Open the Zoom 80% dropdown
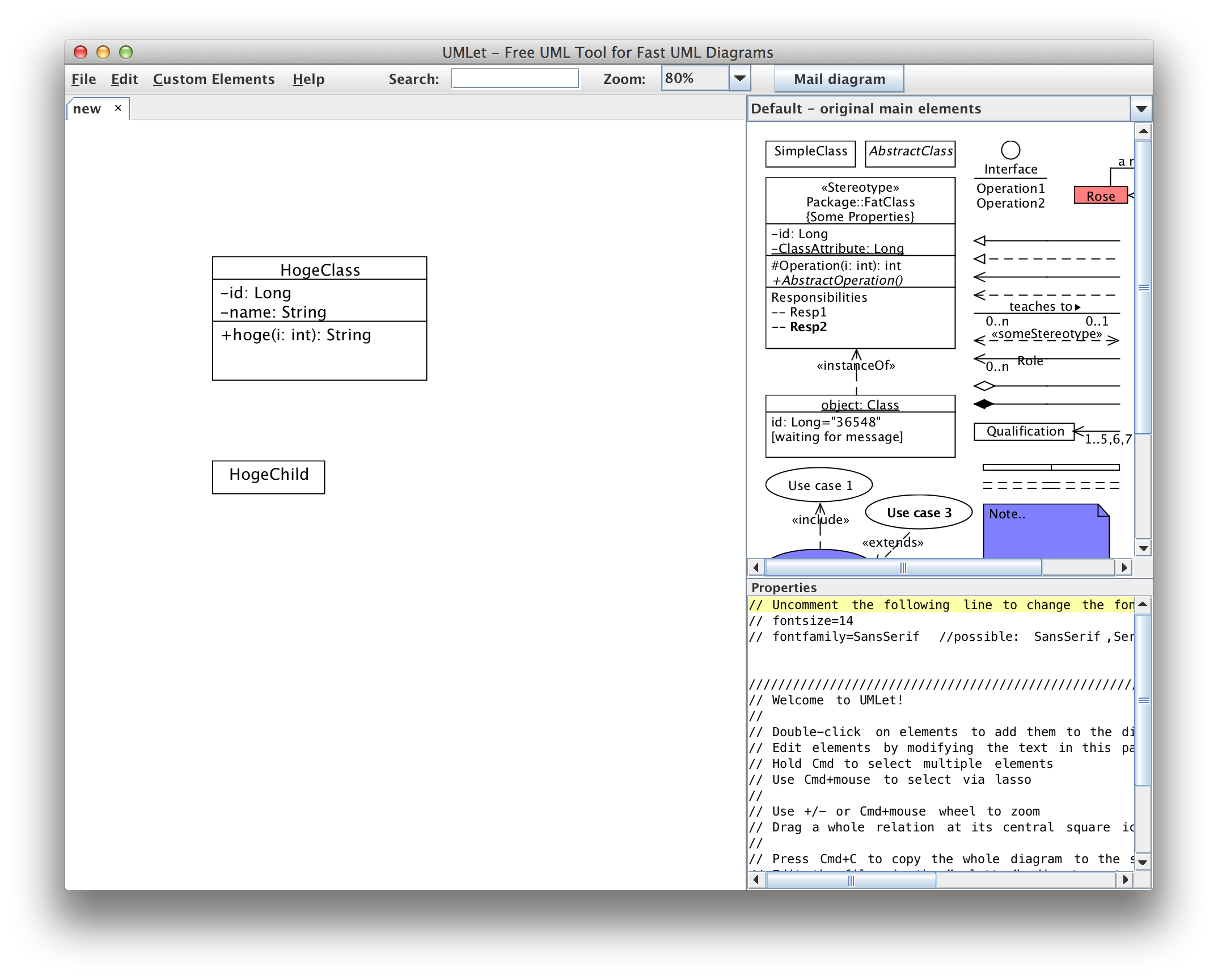 (740, 78)
